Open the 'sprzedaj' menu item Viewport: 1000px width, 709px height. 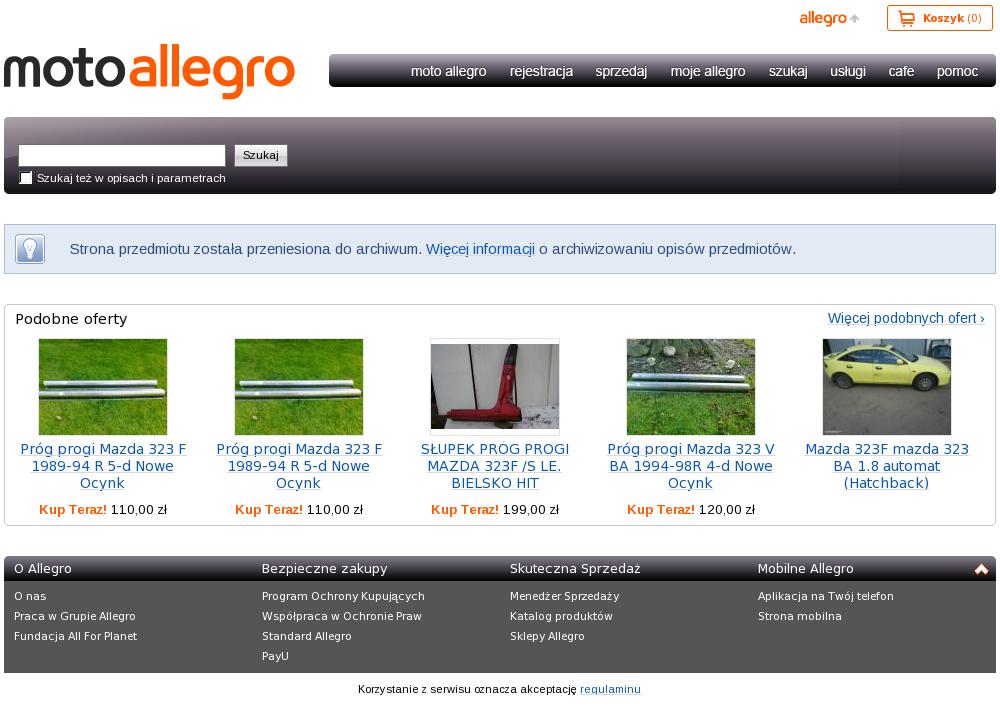point(621,71)
